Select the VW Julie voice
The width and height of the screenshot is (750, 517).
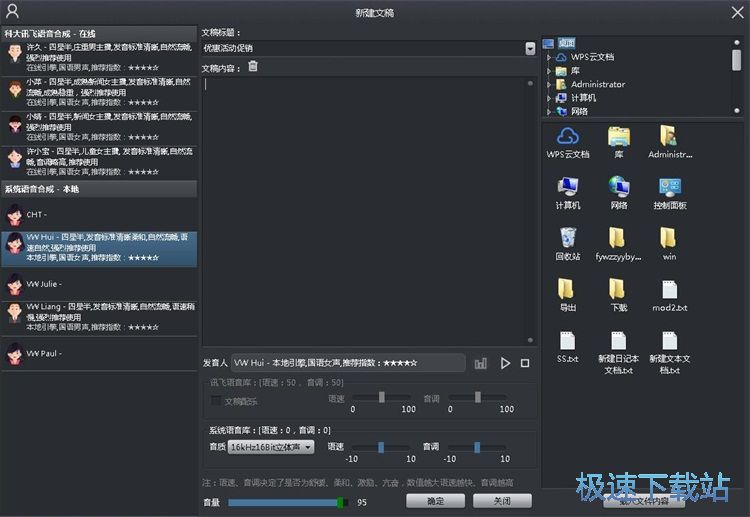click(99, 284)
